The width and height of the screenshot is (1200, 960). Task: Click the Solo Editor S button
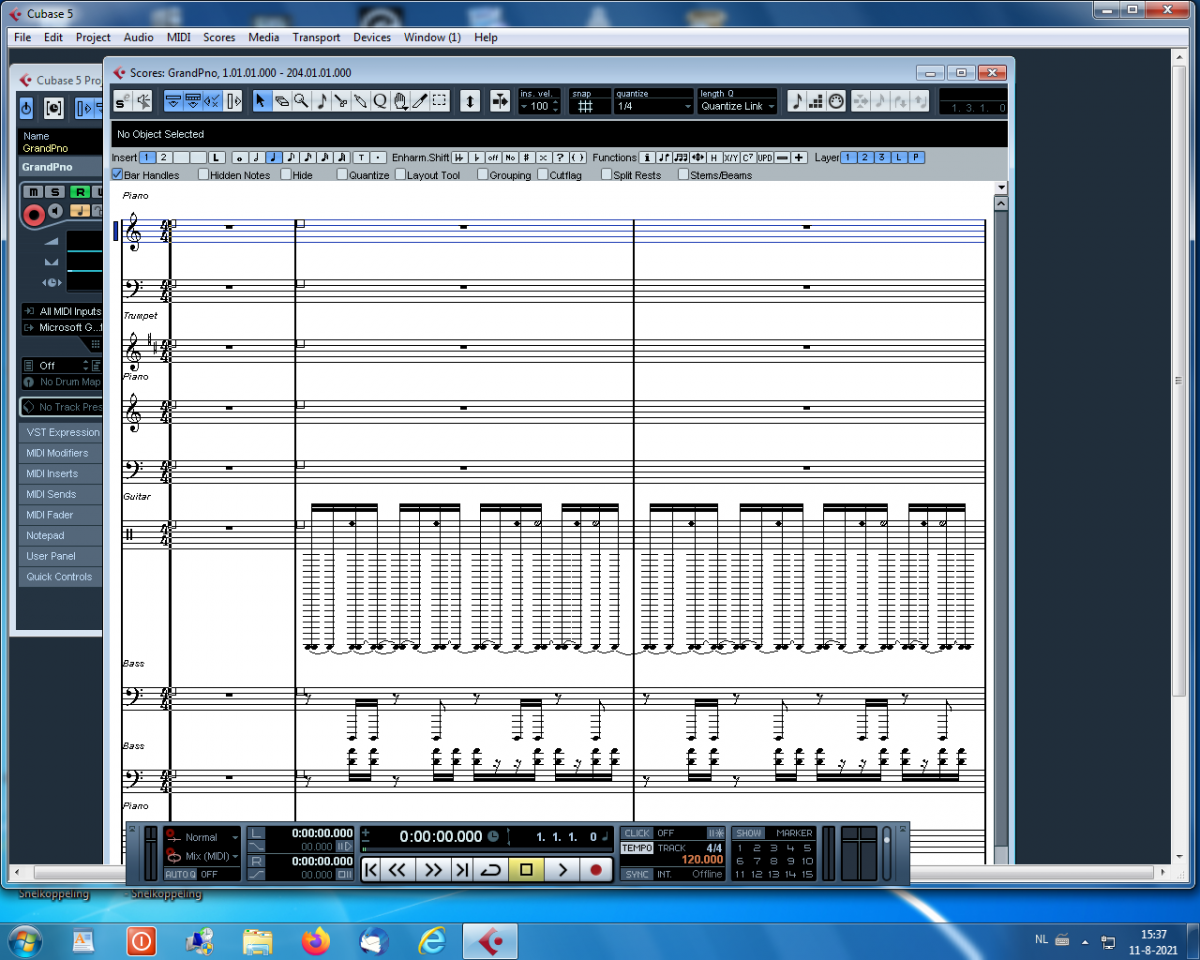(x=122, y=101)
